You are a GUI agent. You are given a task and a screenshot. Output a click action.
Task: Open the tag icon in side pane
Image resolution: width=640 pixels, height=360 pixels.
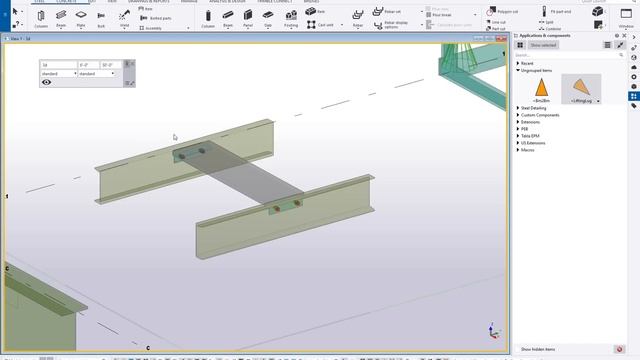(633, 106)
